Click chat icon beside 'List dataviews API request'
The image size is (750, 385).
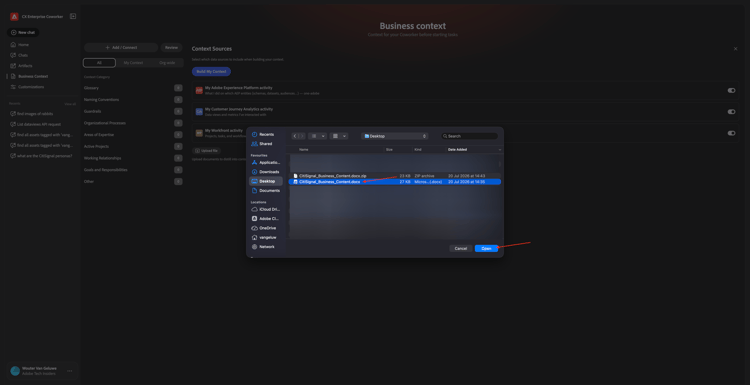pyautogui.click(x=13, y=124)
